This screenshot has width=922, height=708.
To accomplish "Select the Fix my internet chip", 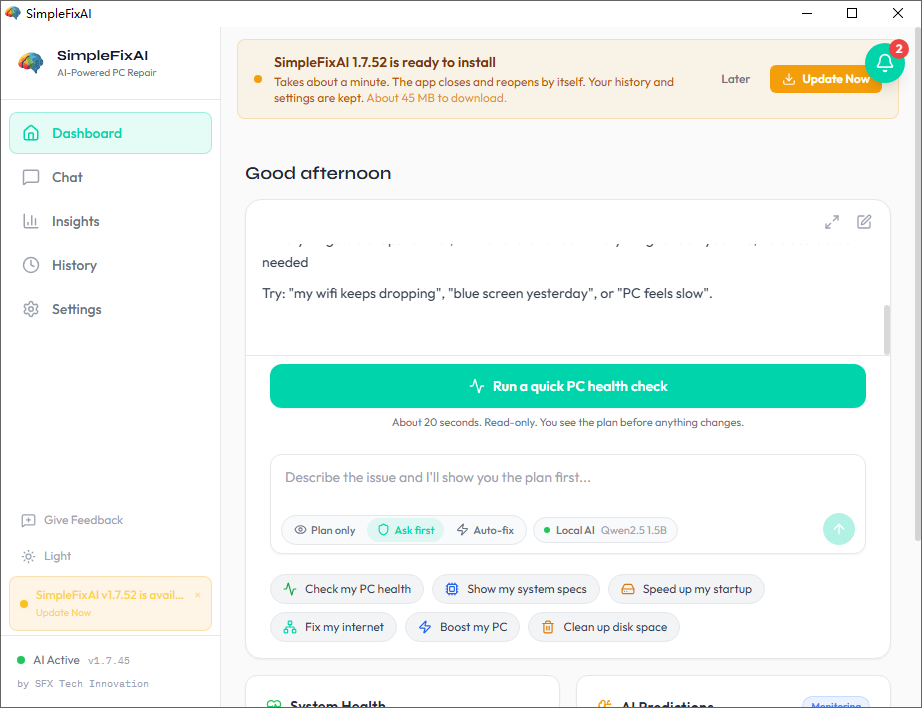I will [333, 627].
